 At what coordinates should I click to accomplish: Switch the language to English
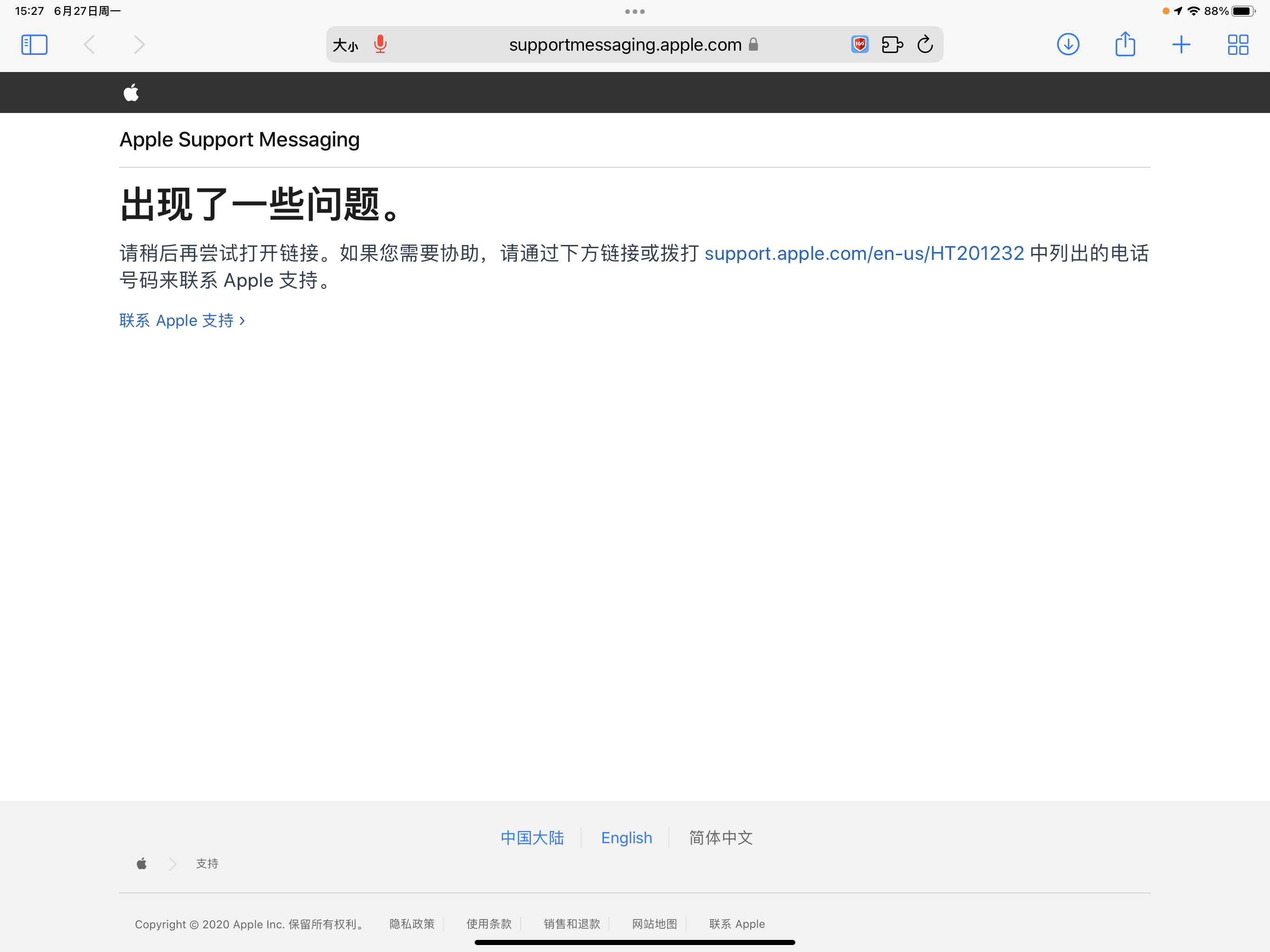click(x=626, y=838)
